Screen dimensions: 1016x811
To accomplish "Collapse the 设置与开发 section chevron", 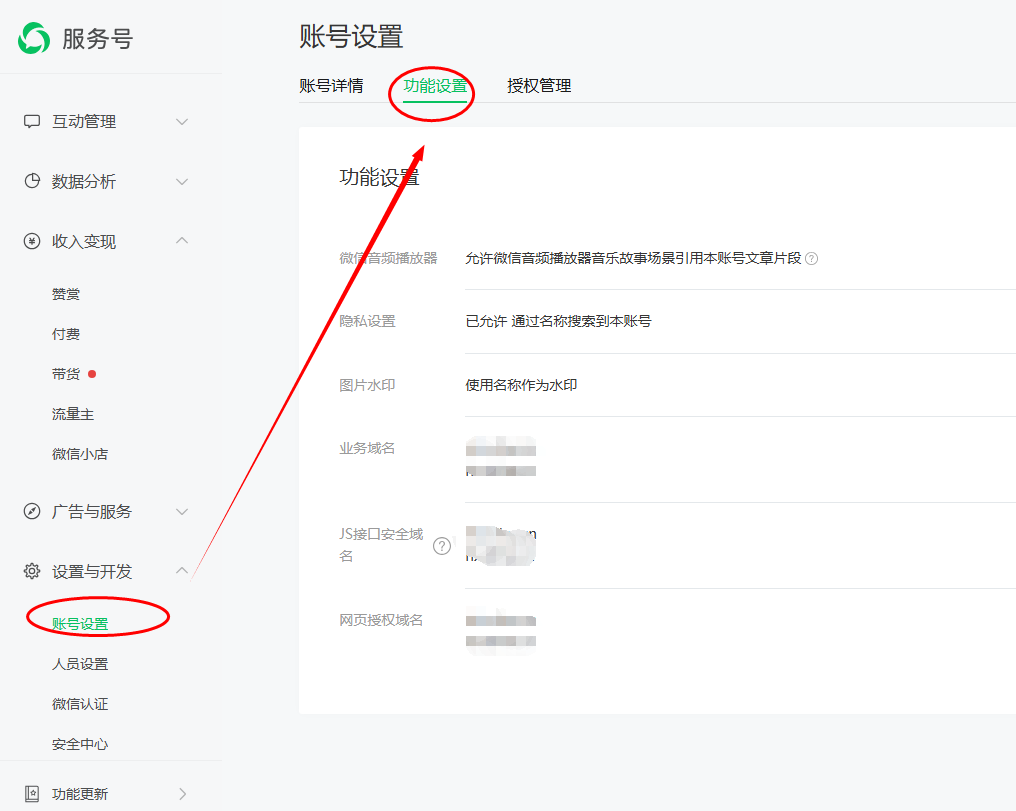I will click(x=182, y=570).
